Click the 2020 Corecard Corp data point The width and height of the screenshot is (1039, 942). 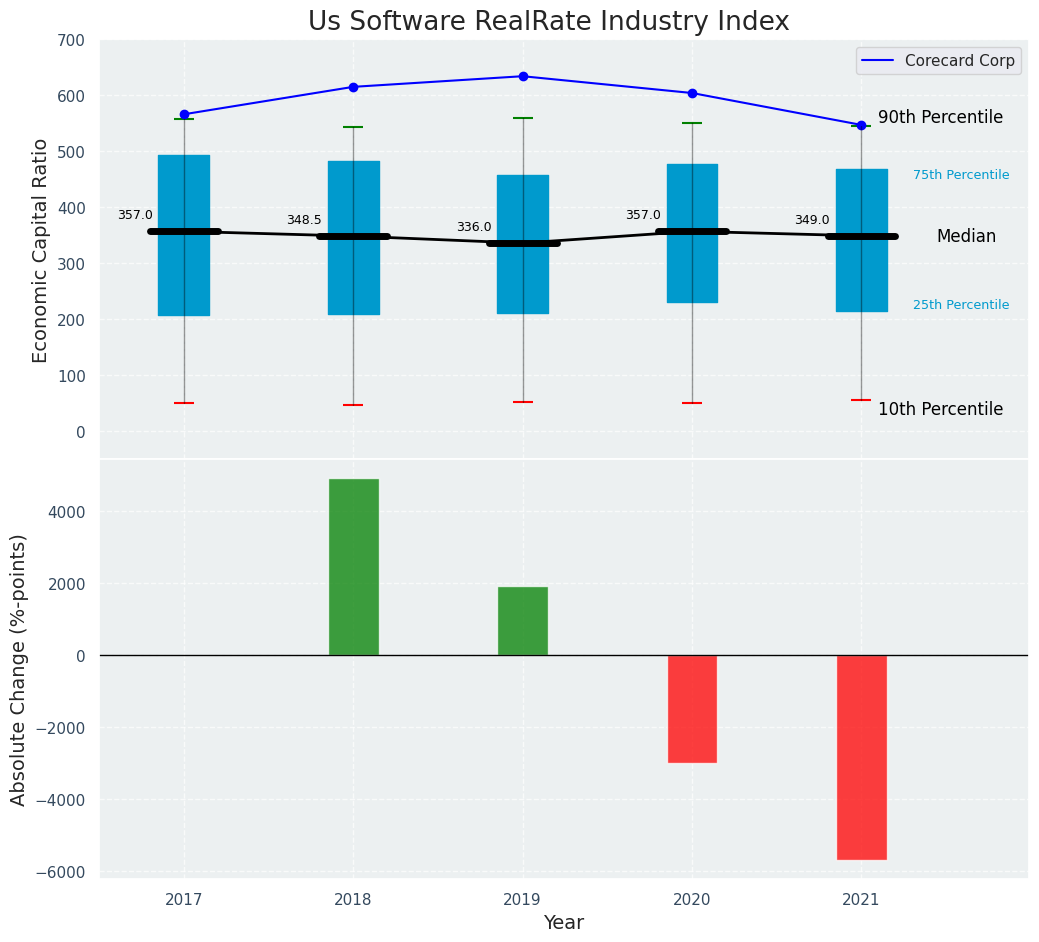[692, 93]
